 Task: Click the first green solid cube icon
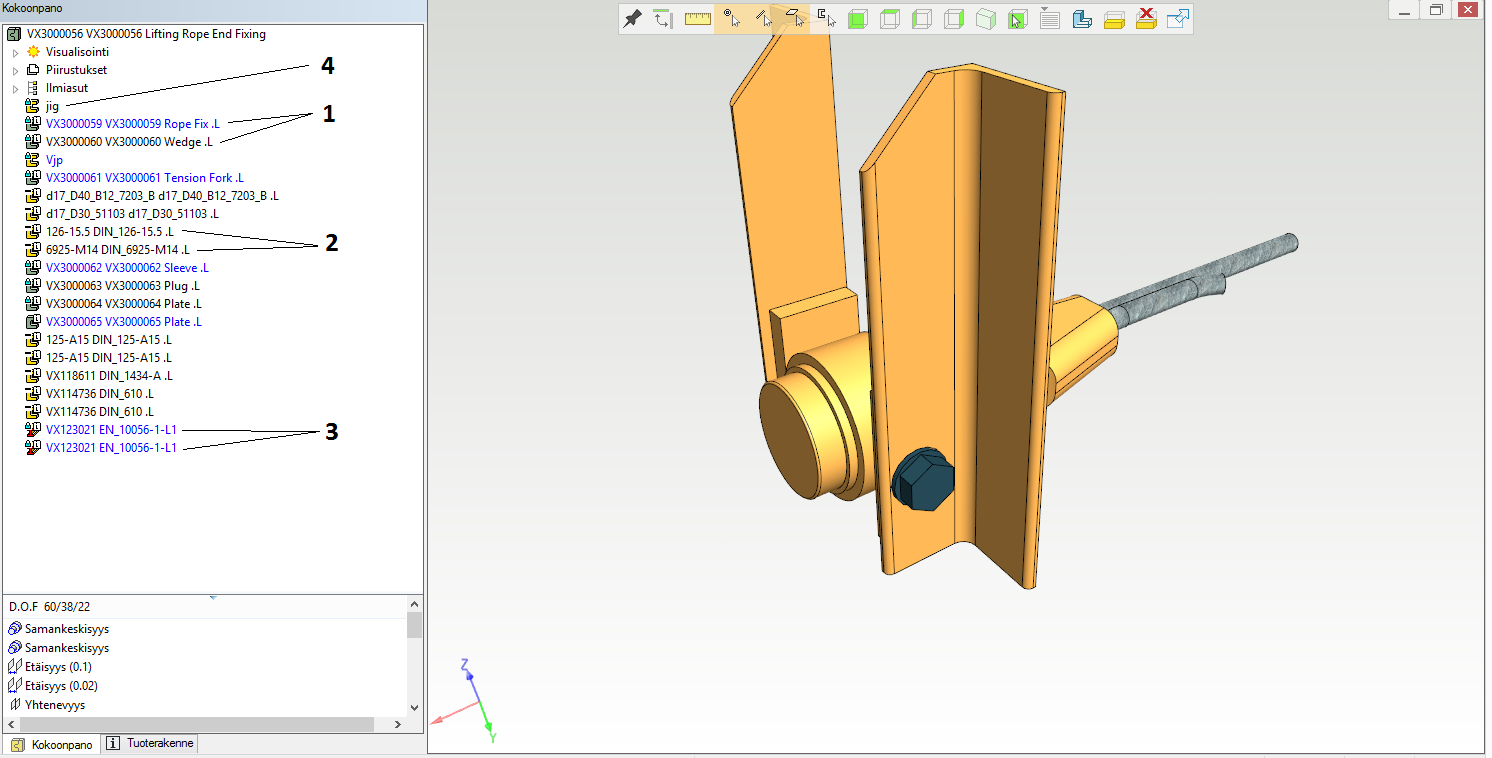tap(857, 20)
